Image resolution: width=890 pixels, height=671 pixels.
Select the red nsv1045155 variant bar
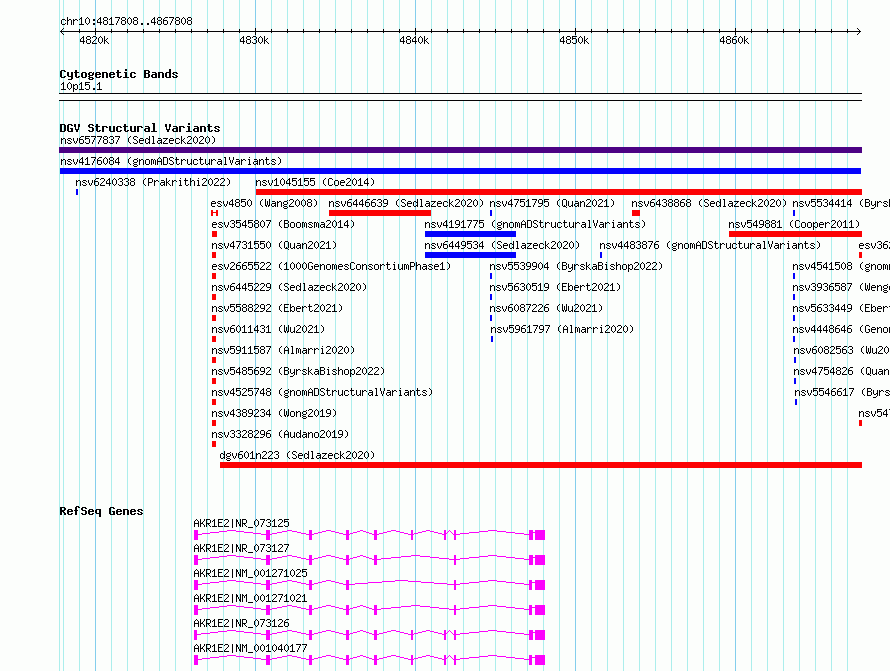click(x=559, y=192)
